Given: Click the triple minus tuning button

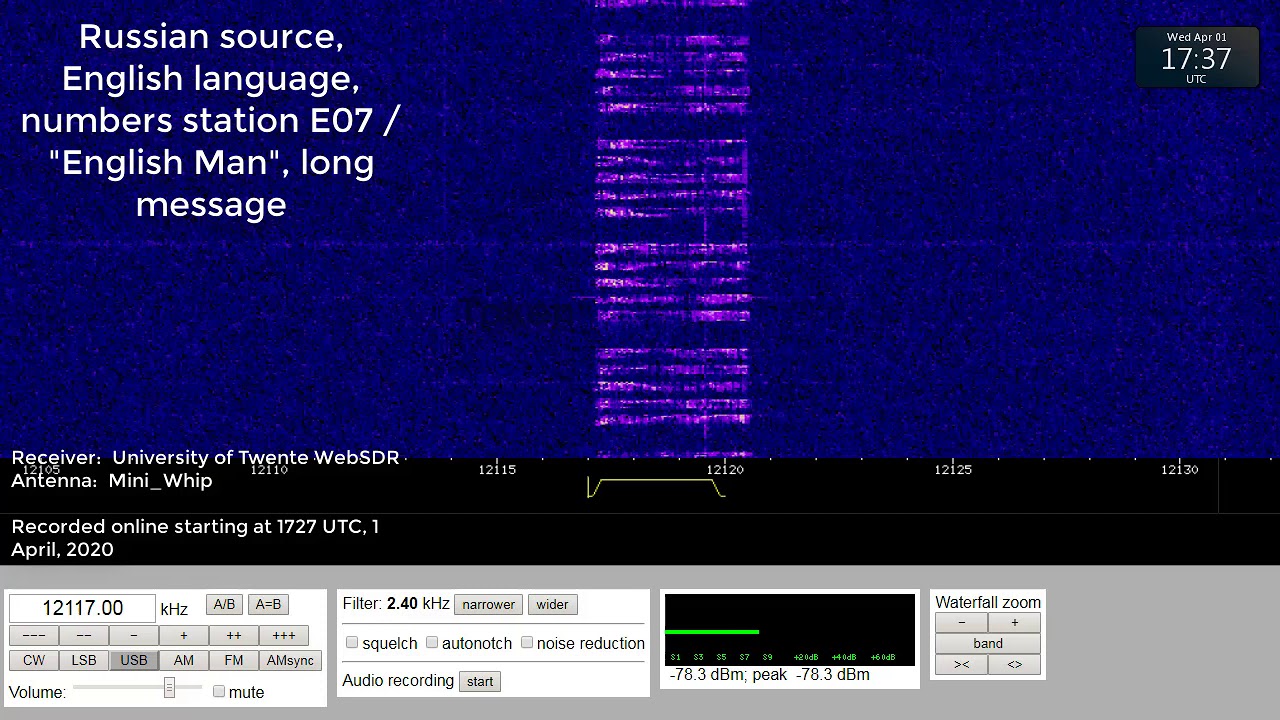Looking at the screenshot, I should [x=34, y=635].
